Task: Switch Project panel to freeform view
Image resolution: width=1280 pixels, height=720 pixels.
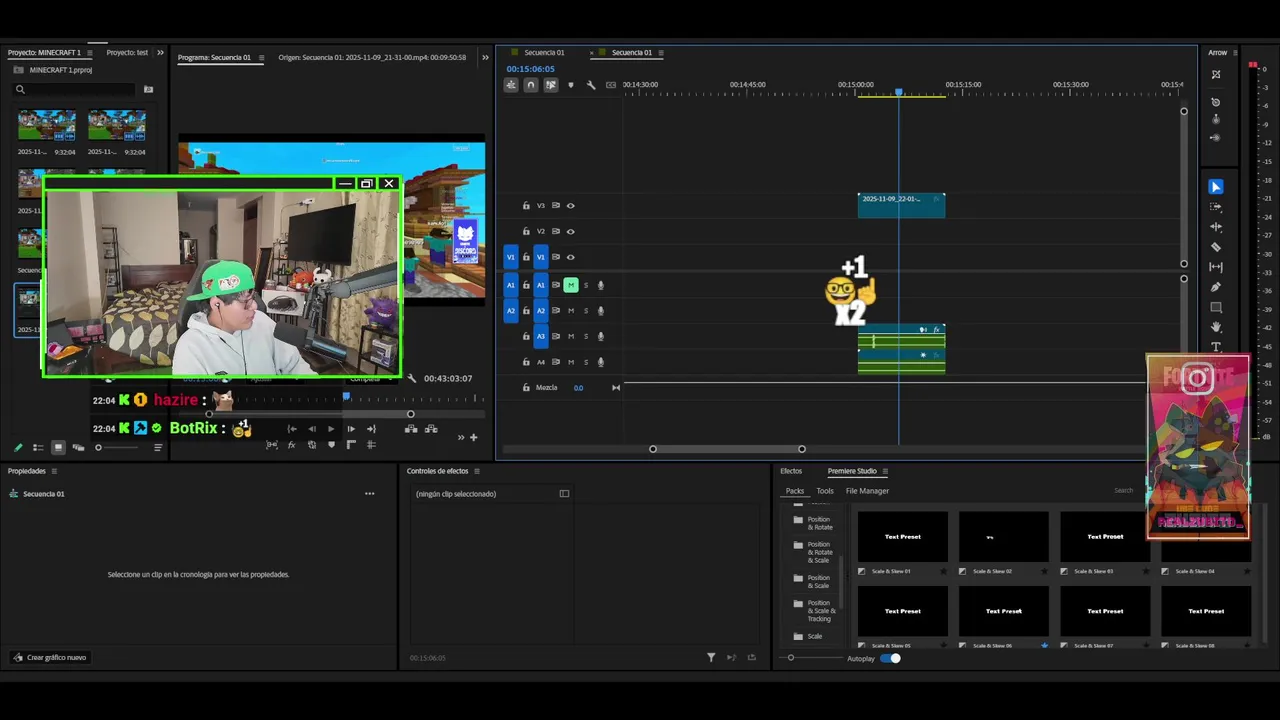Action: 78,447
